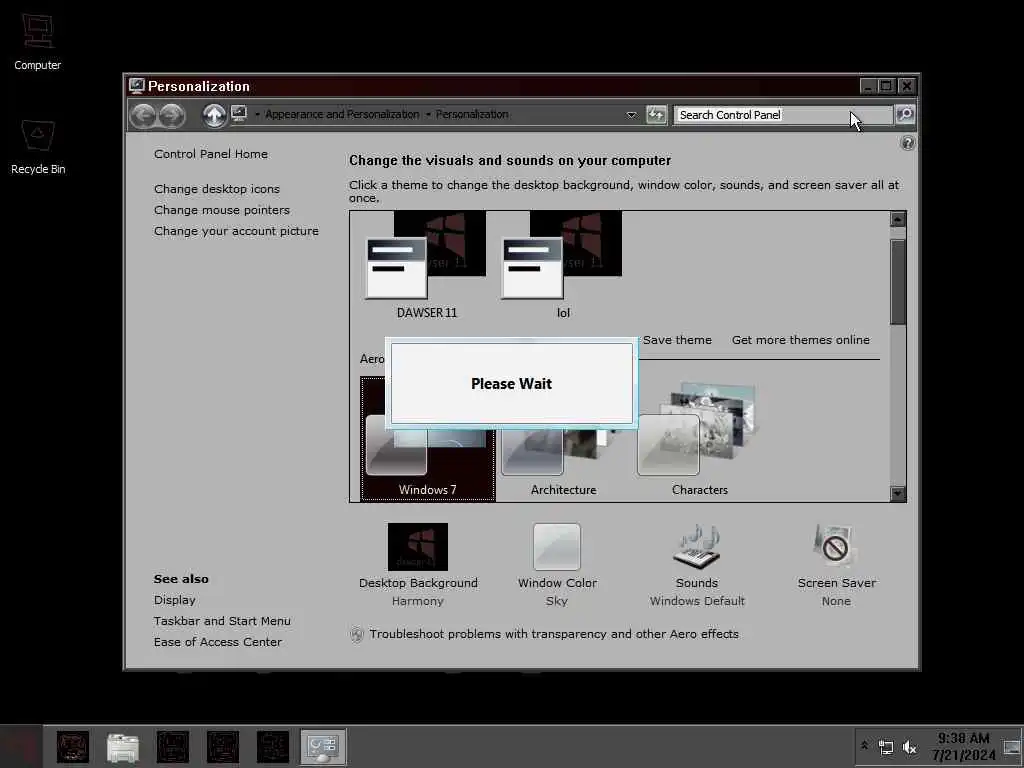Image resolution: width=1024 pixels, height=768 pixels.
Task: Click the Up arrow navigation button
Action: (214, 116)
